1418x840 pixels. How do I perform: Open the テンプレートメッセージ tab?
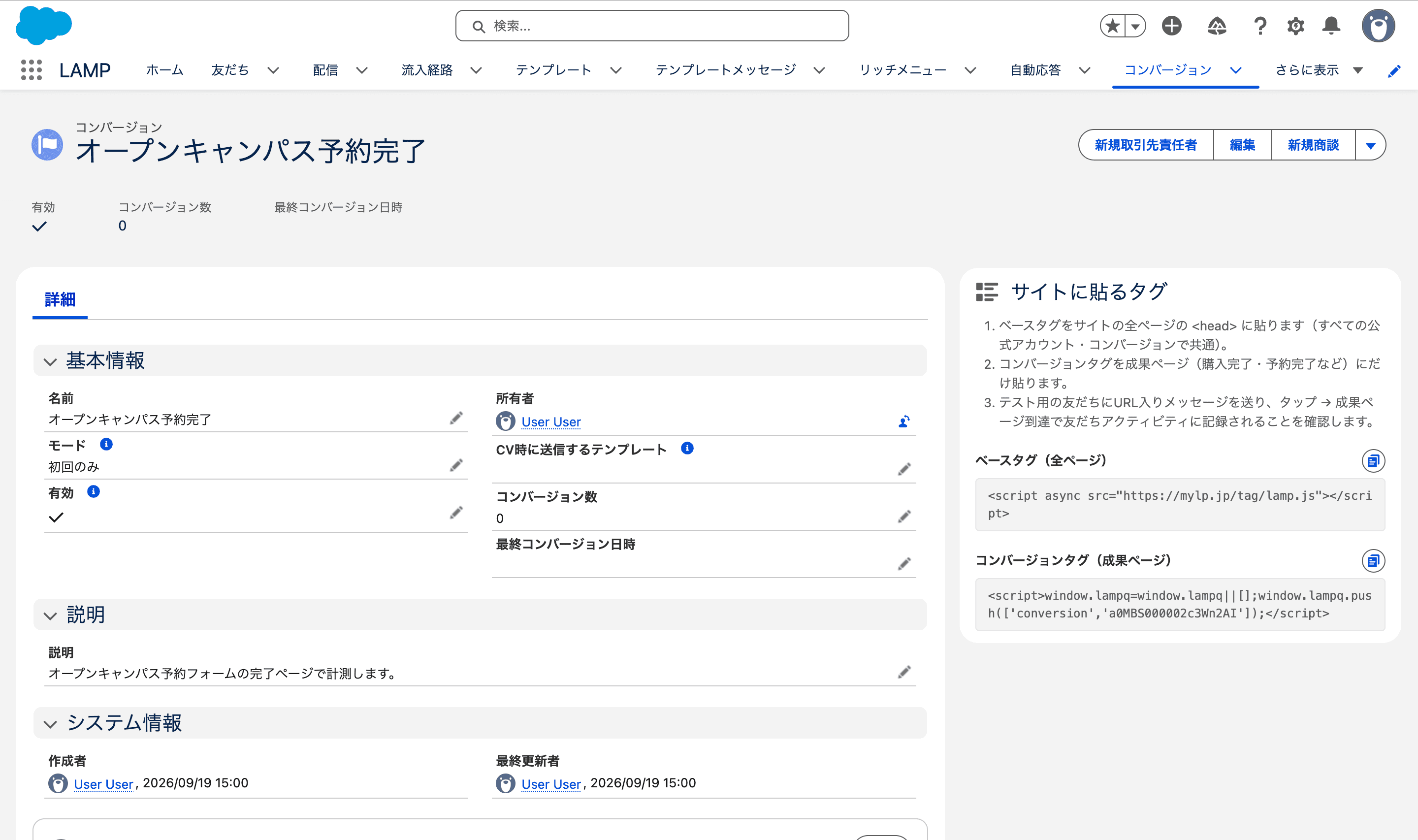tap(725, 70)
